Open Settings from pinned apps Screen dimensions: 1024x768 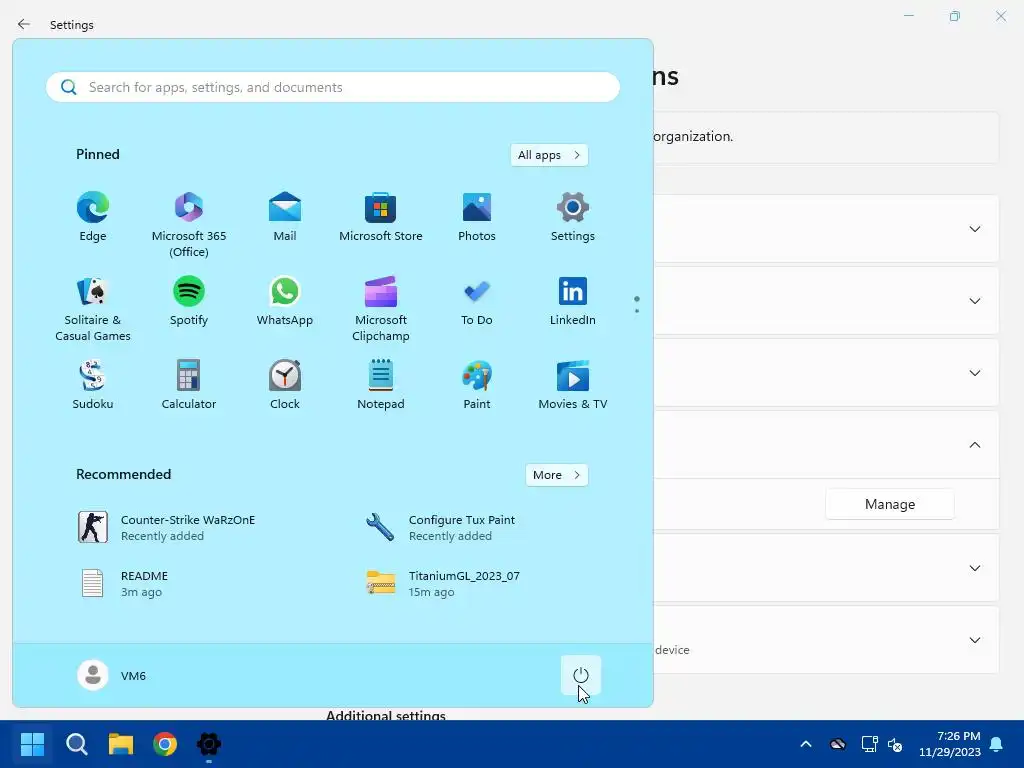pos(573,217)
